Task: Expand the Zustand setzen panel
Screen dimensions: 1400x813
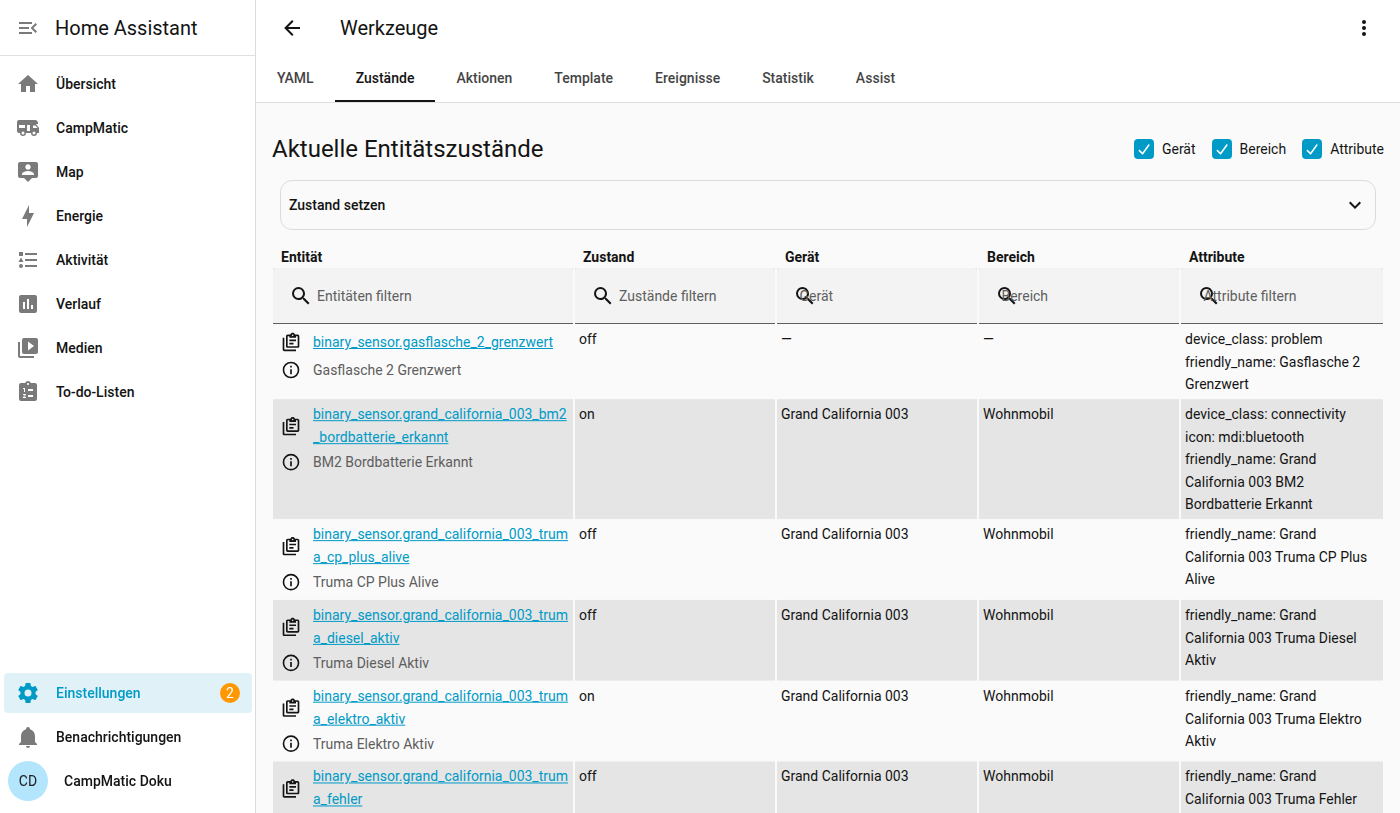Action: pyautogui.click(x=828, y=205)
